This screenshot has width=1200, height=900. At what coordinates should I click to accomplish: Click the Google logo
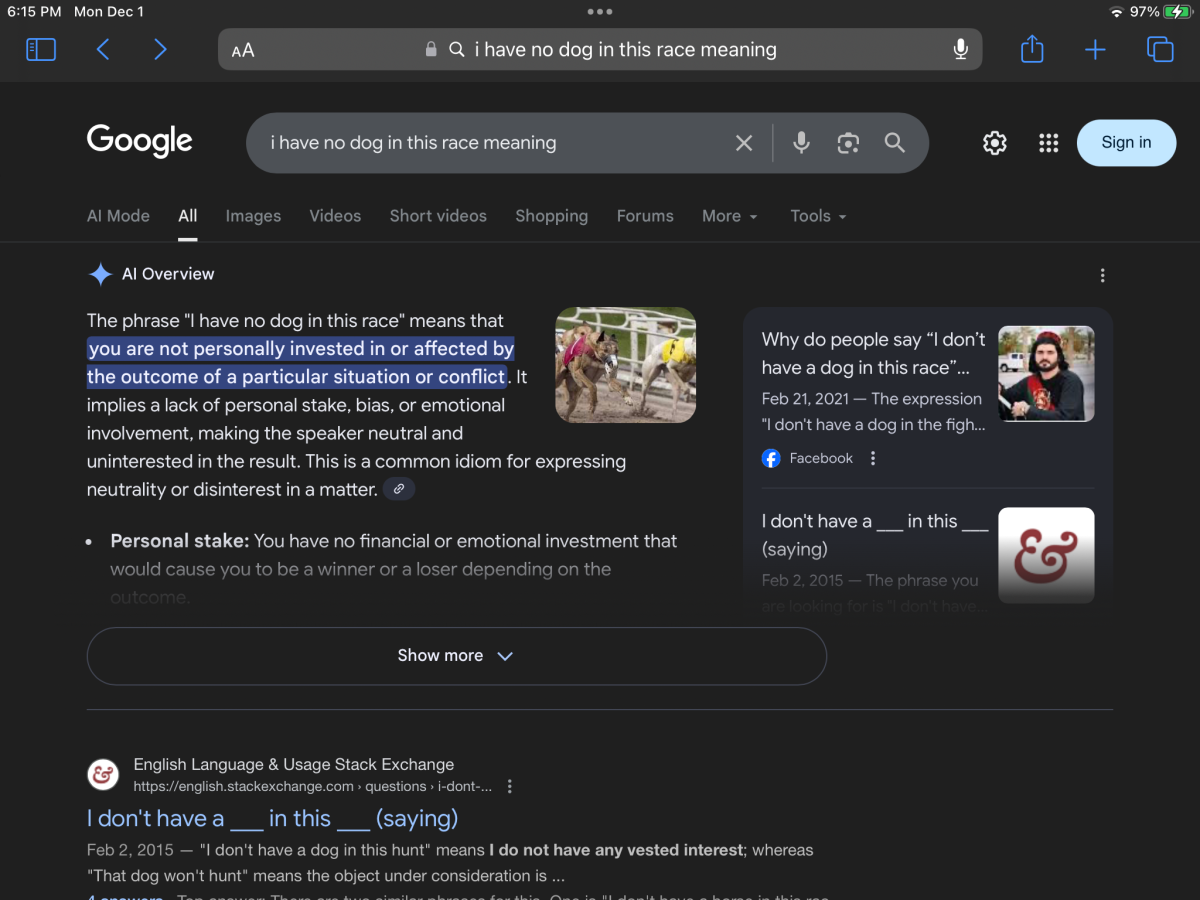pyautogui.click(x=140, y=142)
